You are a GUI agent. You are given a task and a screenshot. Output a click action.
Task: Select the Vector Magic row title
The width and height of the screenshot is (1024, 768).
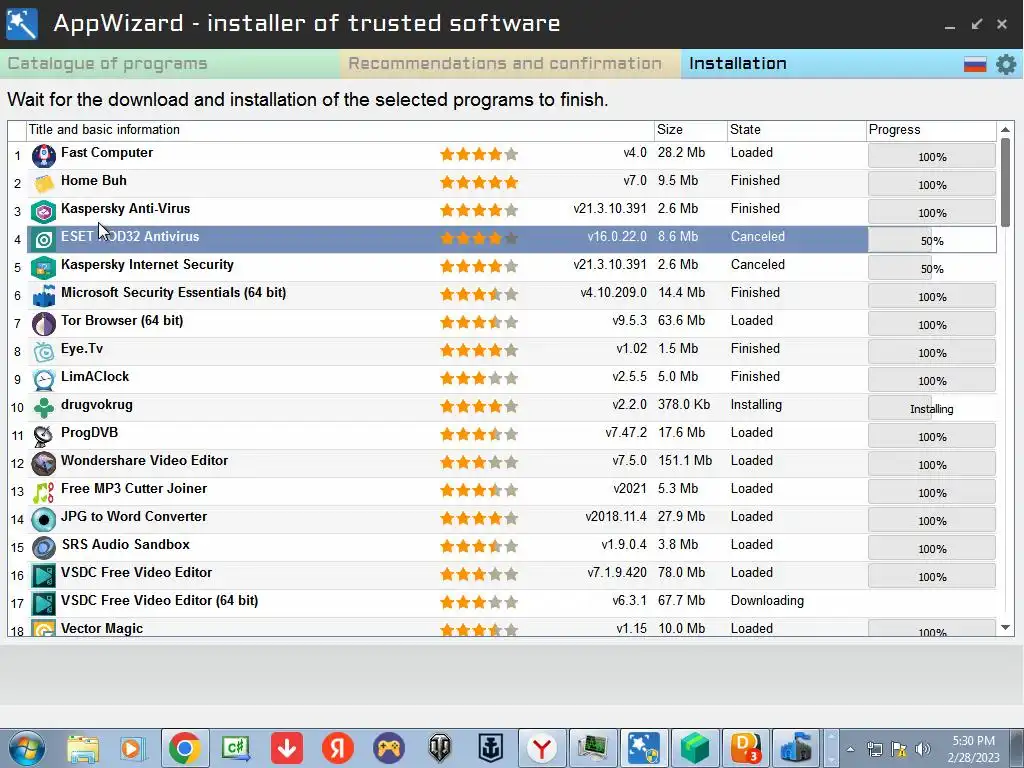point(102,628)
